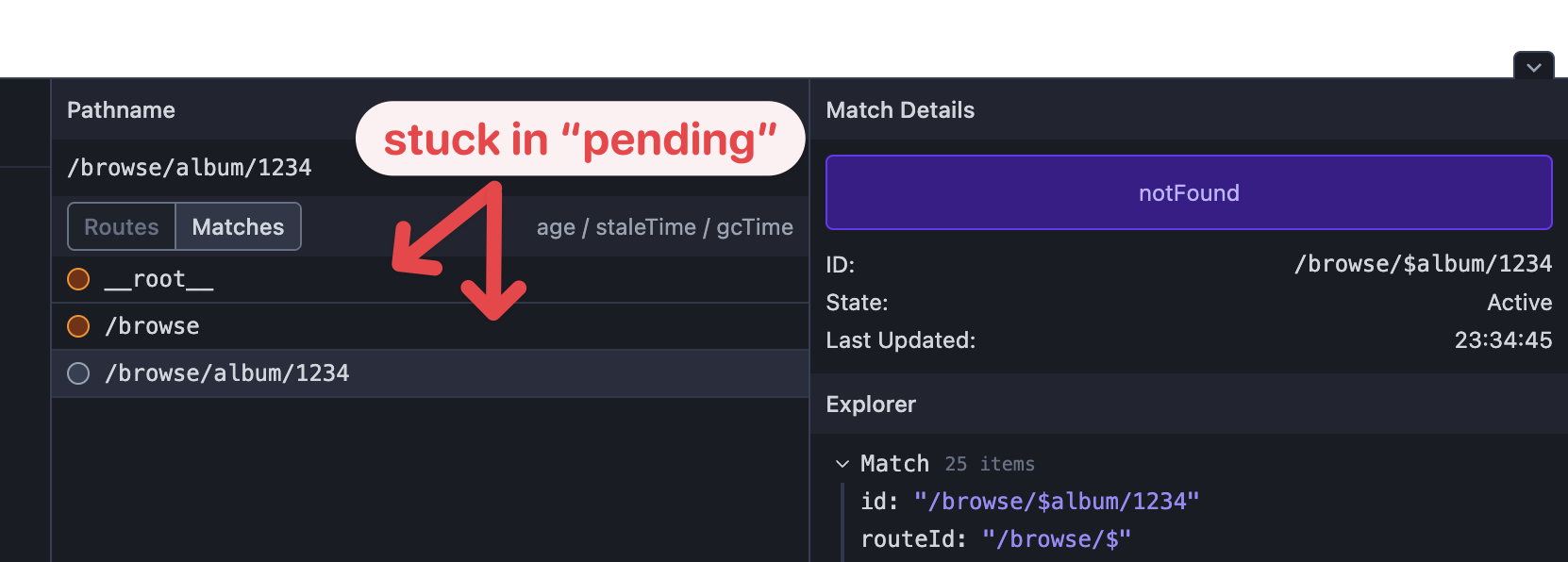Click the Match label in Explorer
This screenshot has width=1568, height=562.
pyautogui.click(x=894, y=464)
